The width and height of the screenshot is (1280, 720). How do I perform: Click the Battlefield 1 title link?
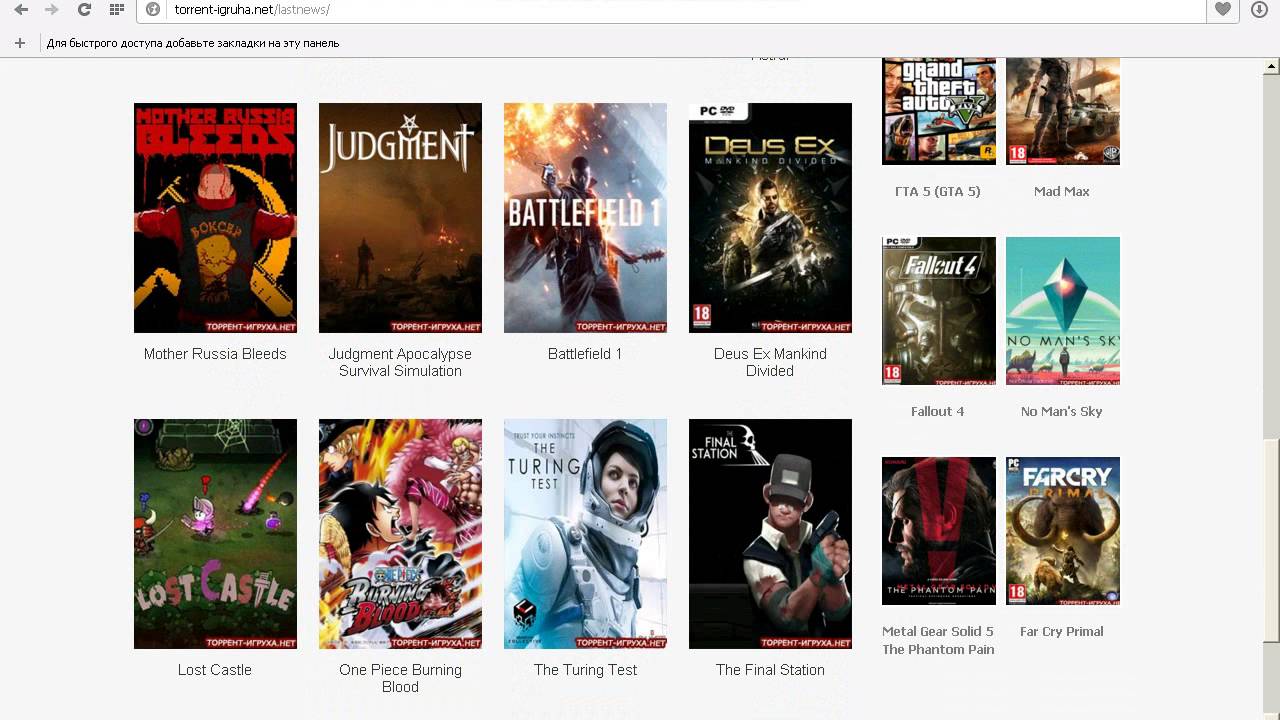[585, 354]
